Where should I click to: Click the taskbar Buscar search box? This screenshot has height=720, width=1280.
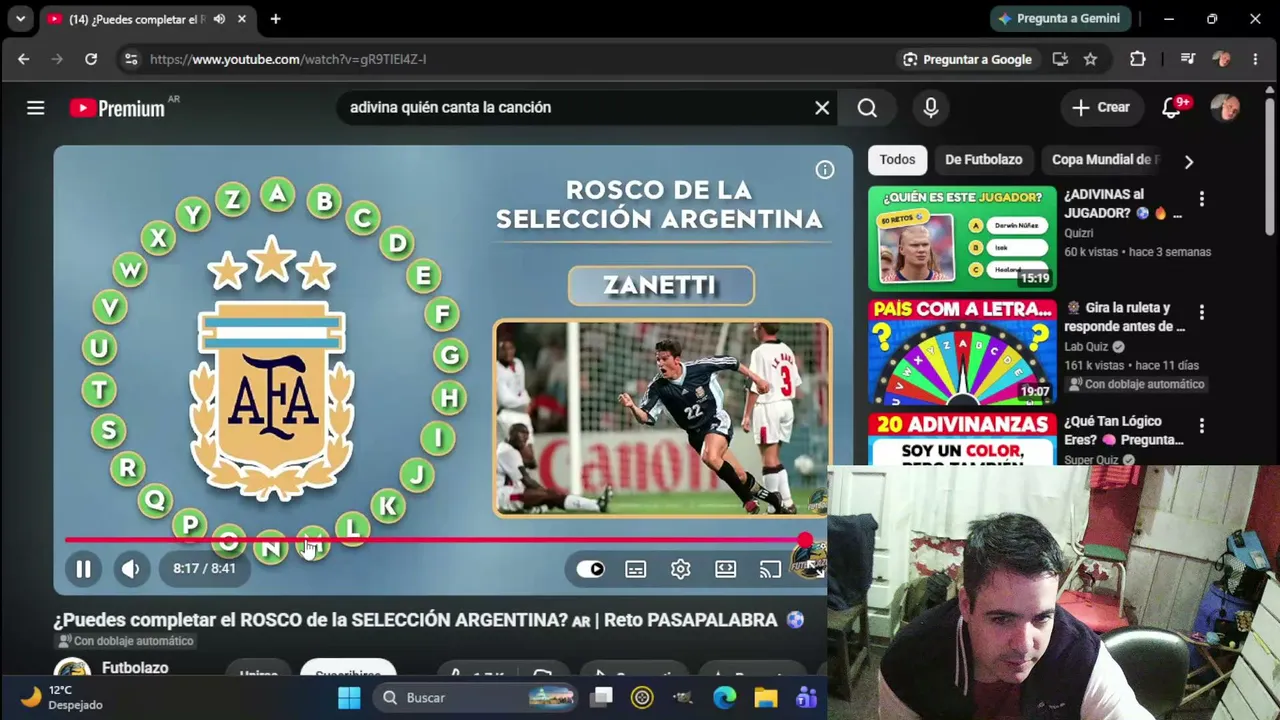point(476,697)
